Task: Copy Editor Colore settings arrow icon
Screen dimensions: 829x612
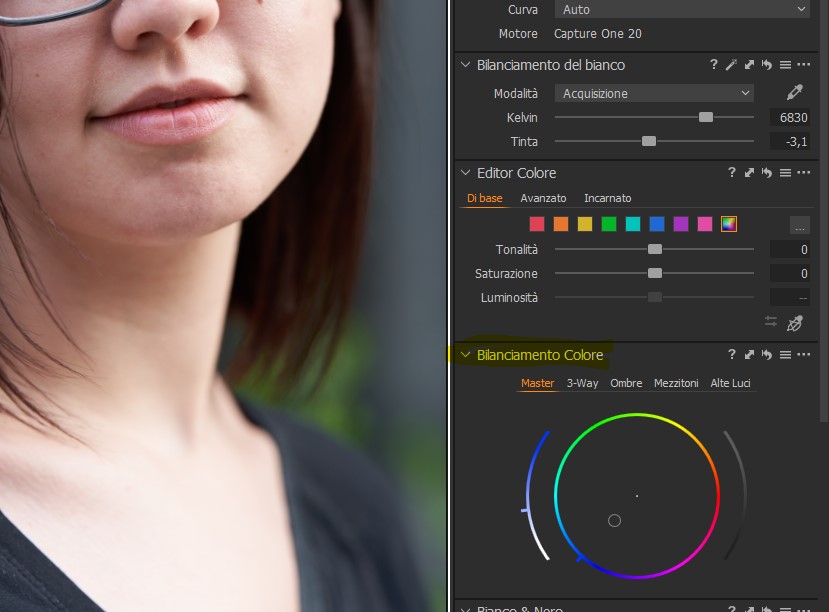Action: tap(749, 172)
